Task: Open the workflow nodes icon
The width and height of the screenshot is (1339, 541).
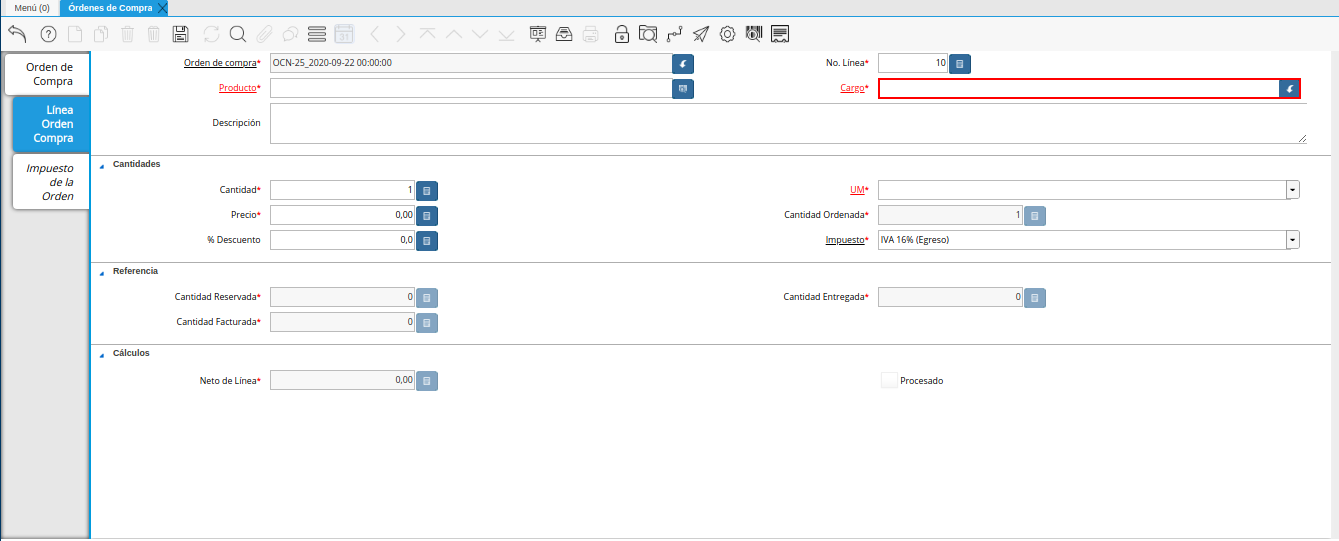Action: 675,34
